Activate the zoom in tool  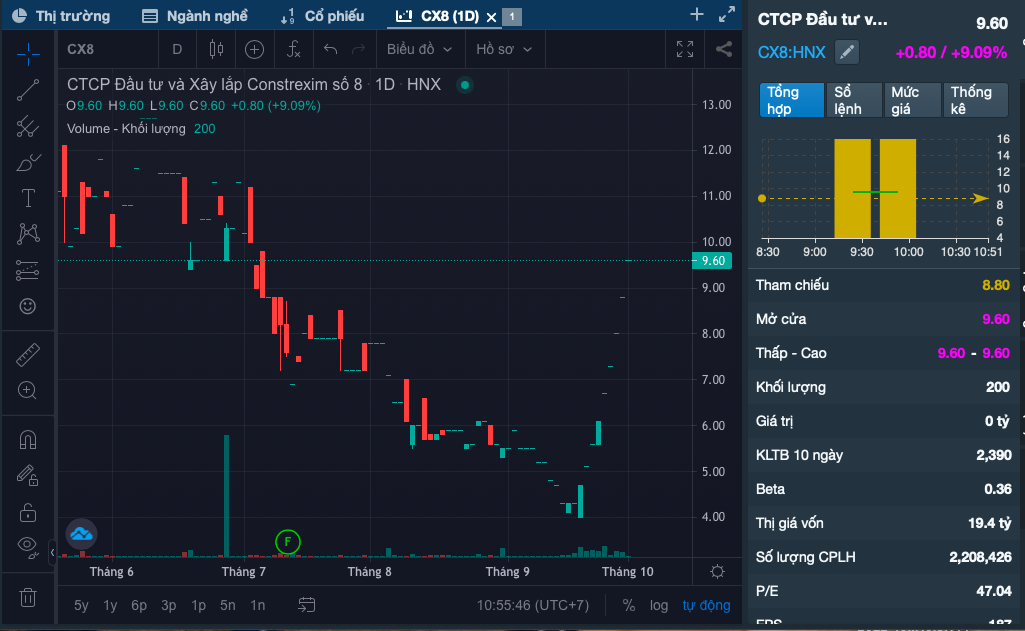[x=27, y=390]
